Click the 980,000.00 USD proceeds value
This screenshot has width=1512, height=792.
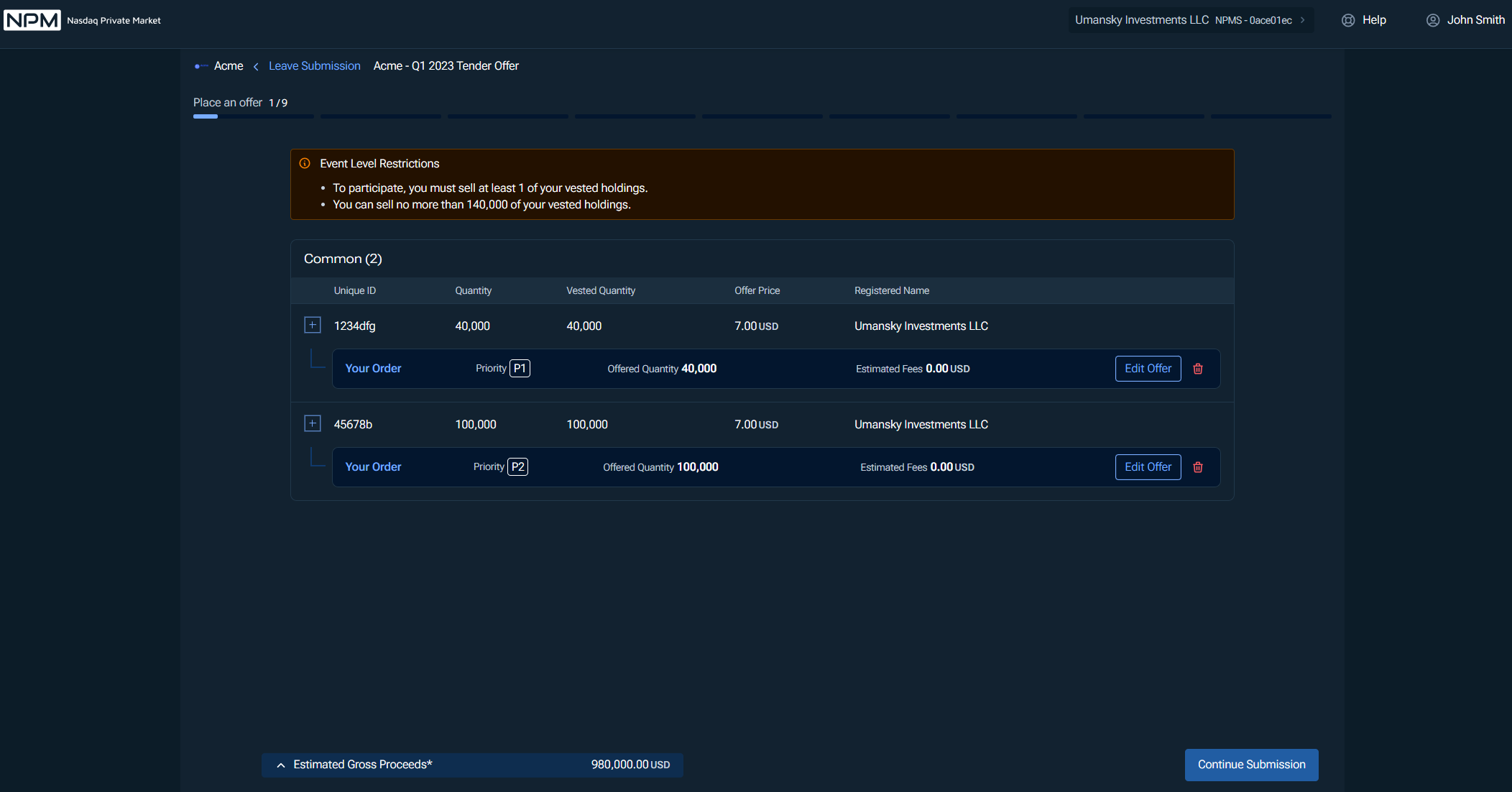pos(630,765)
